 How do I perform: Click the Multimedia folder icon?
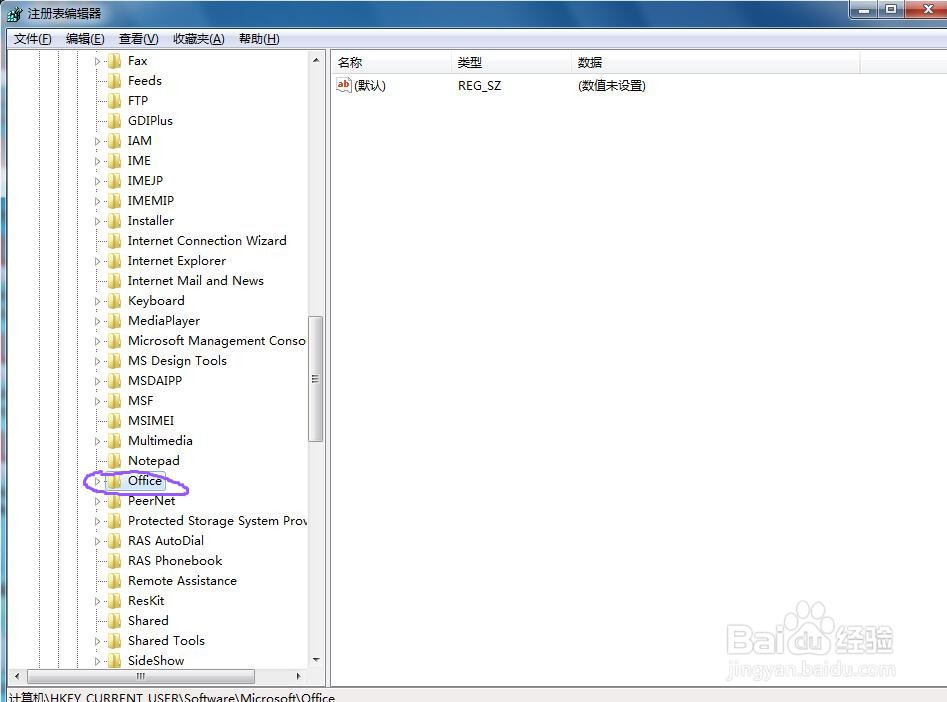tap(115, 441)
